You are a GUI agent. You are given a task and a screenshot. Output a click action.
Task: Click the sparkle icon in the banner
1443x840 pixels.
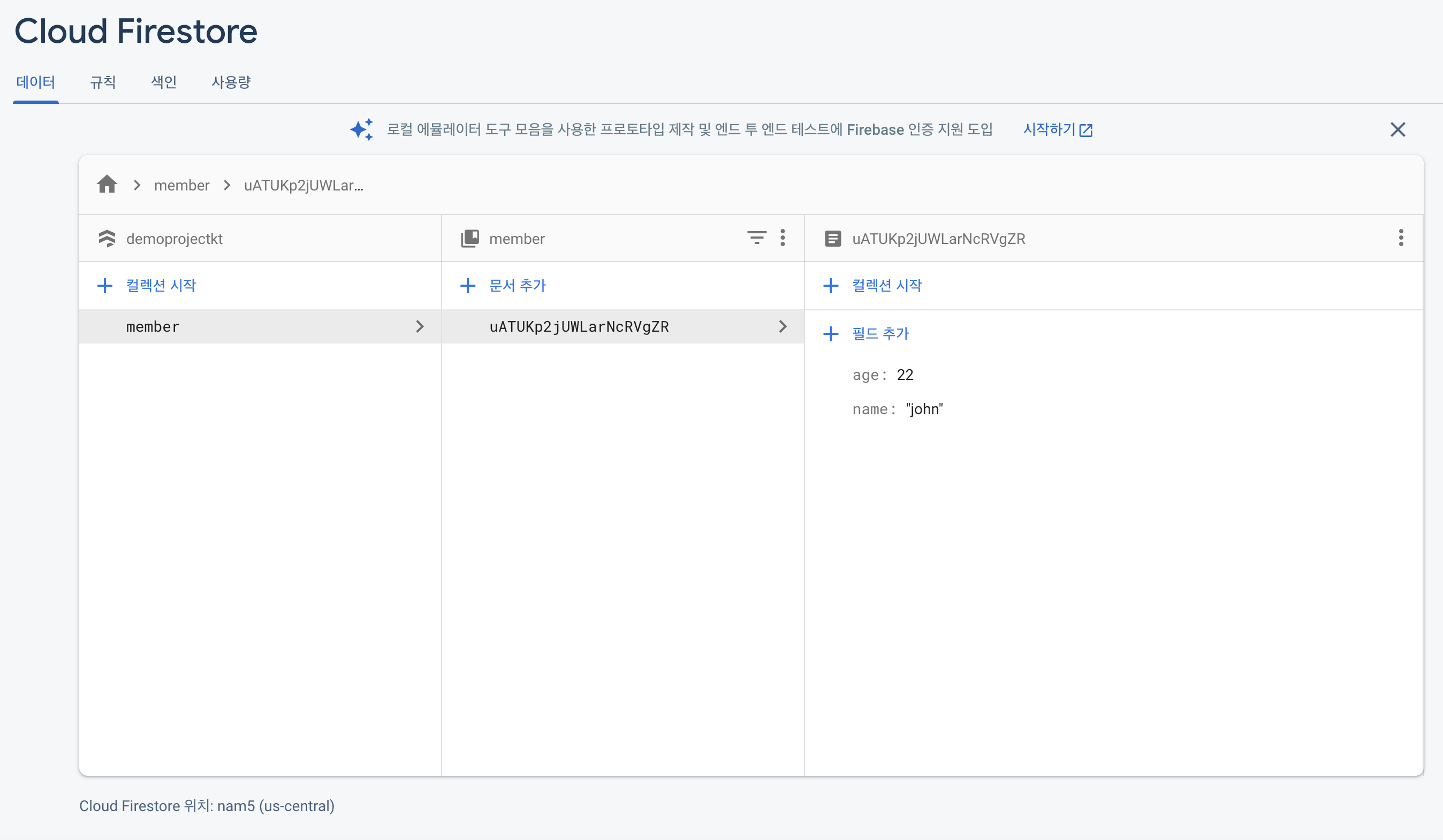pyautogui.click(x=362, y=130)
